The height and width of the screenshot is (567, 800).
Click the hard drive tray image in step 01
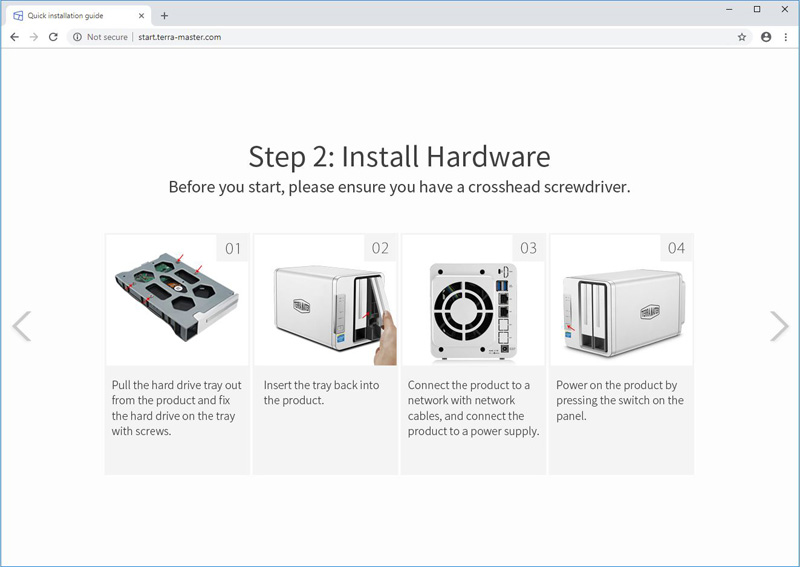177,299
